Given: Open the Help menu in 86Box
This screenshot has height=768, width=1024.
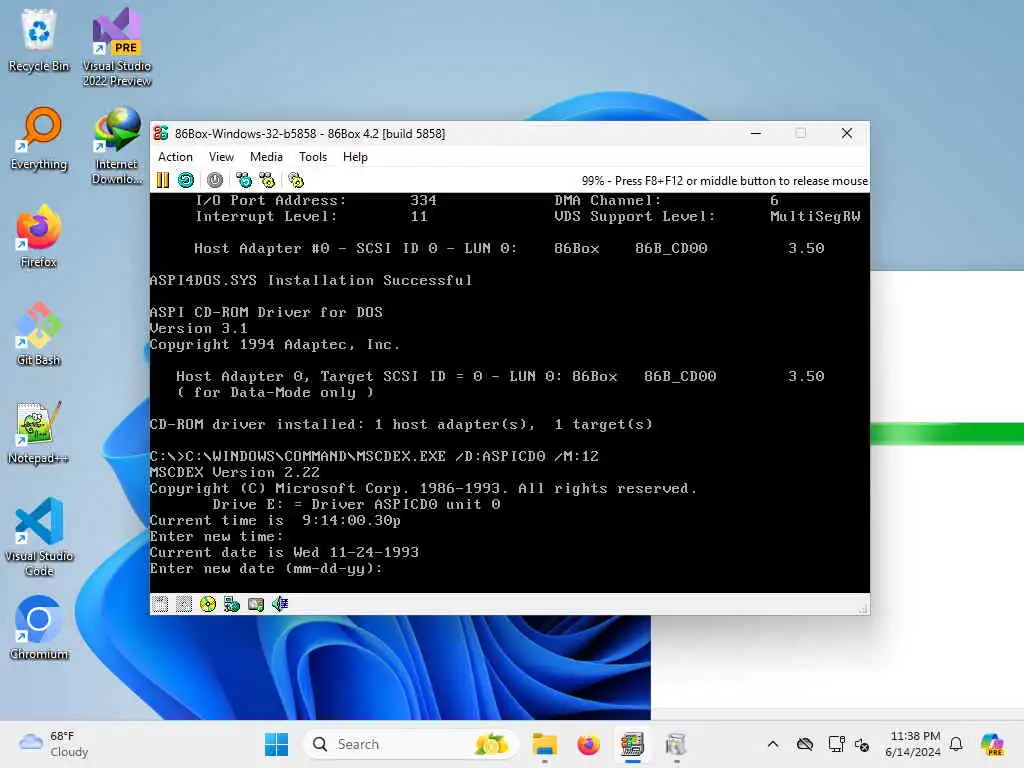Looking at the screenshot, I should tap(355, 157).
